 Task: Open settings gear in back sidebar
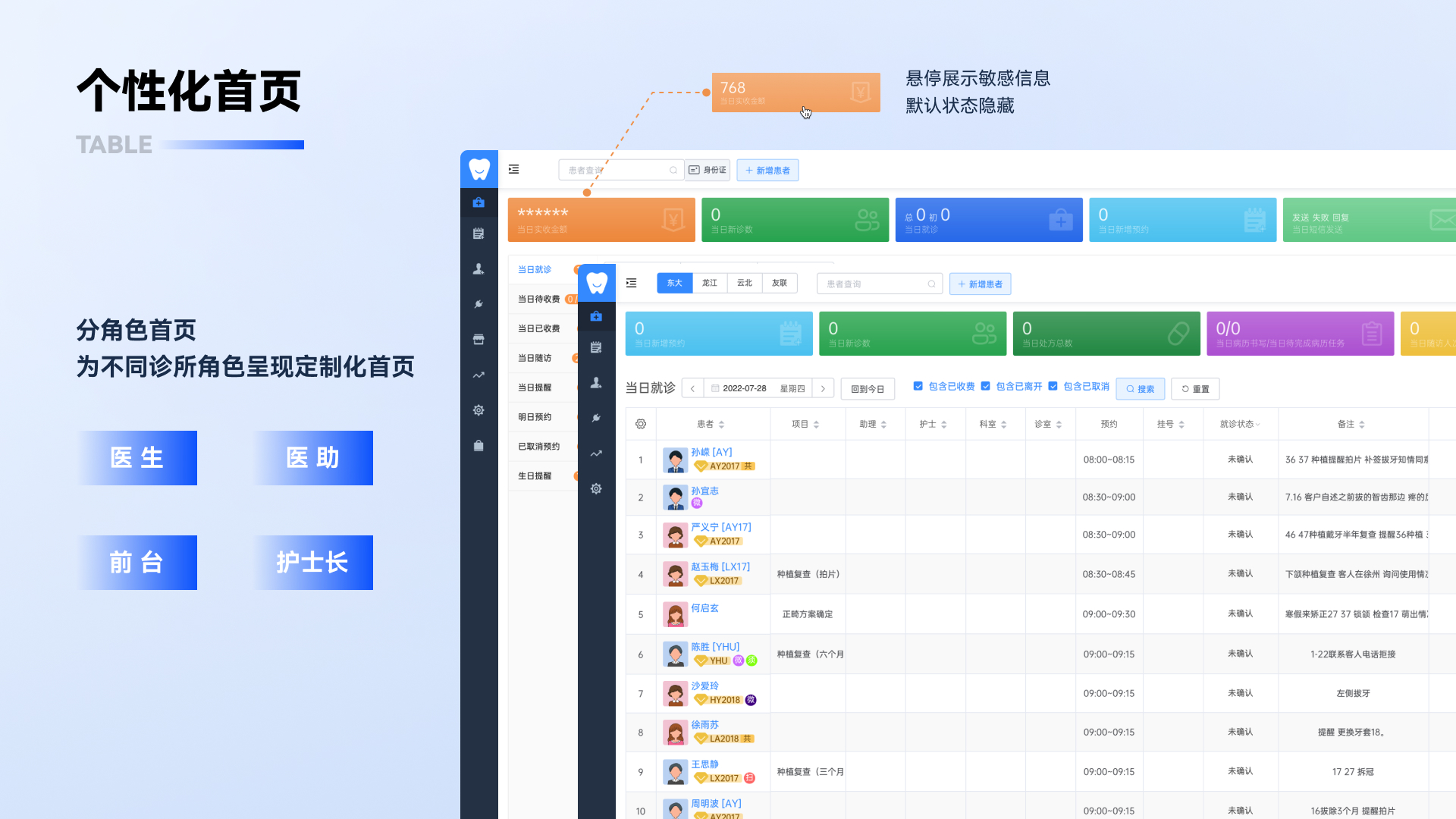[479, 410]
